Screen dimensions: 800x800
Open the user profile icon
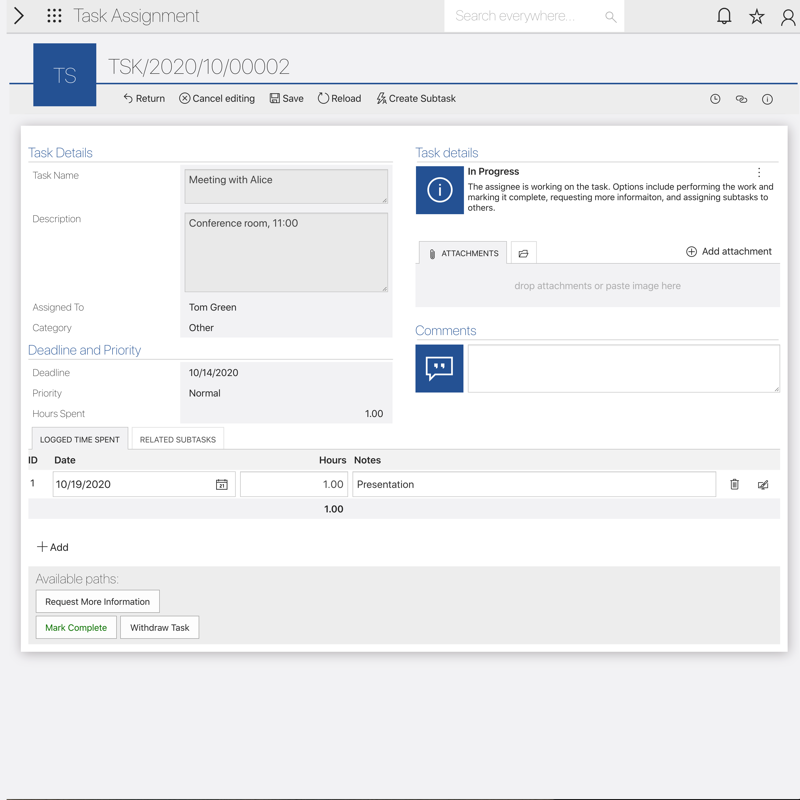788,16
